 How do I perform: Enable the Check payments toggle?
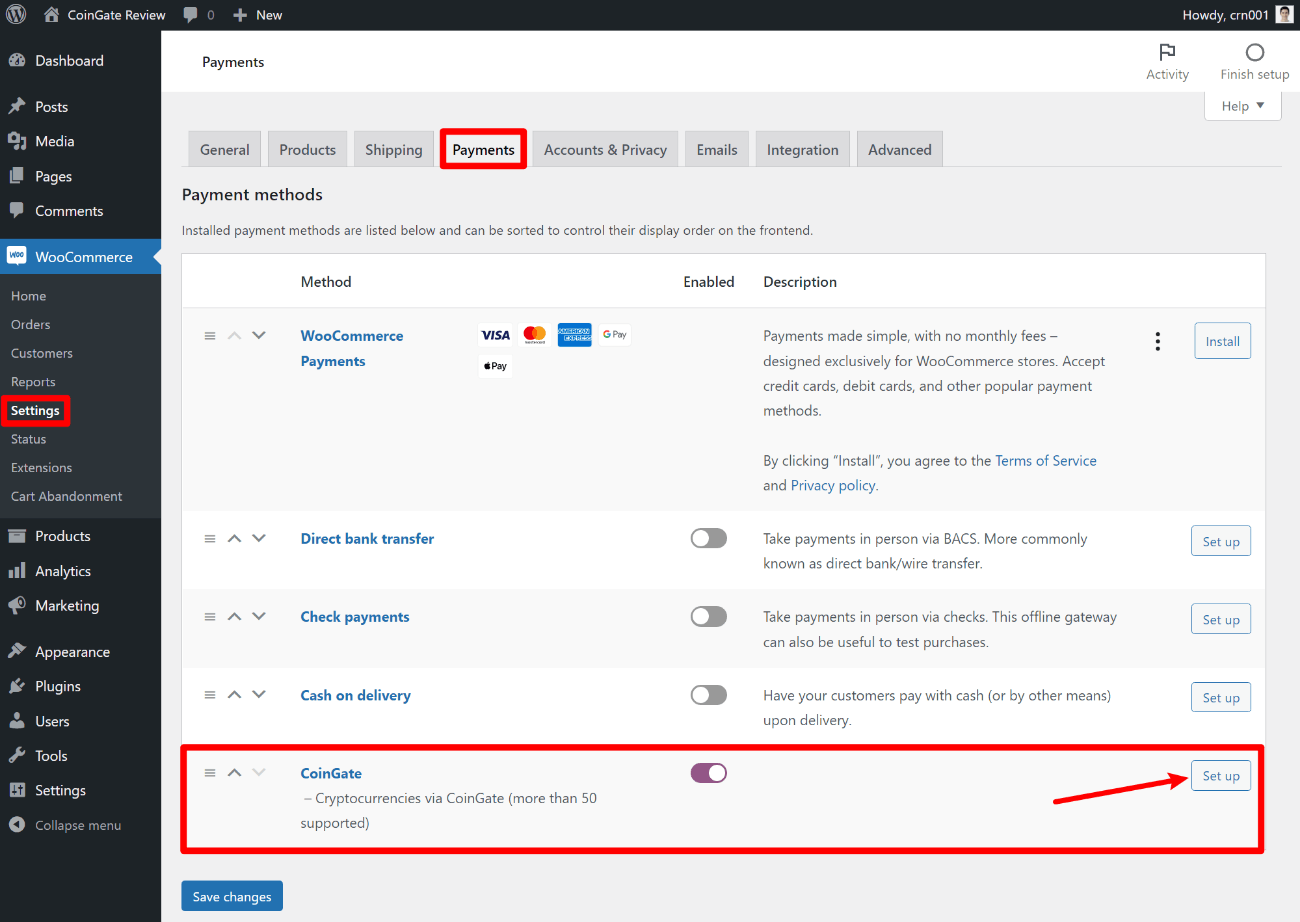708,616
